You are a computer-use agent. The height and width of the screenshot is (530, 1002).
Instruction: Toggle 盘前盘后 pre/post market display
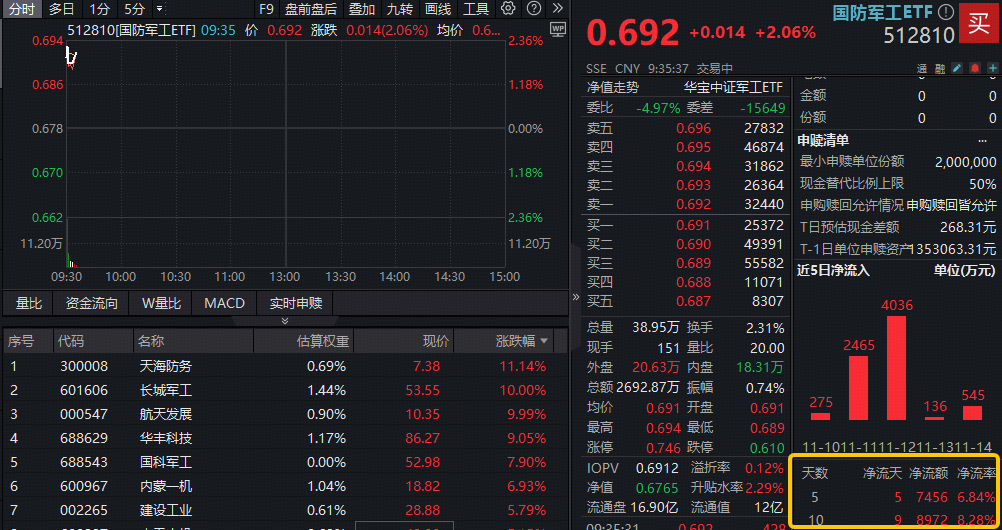[x=311, y=9]
